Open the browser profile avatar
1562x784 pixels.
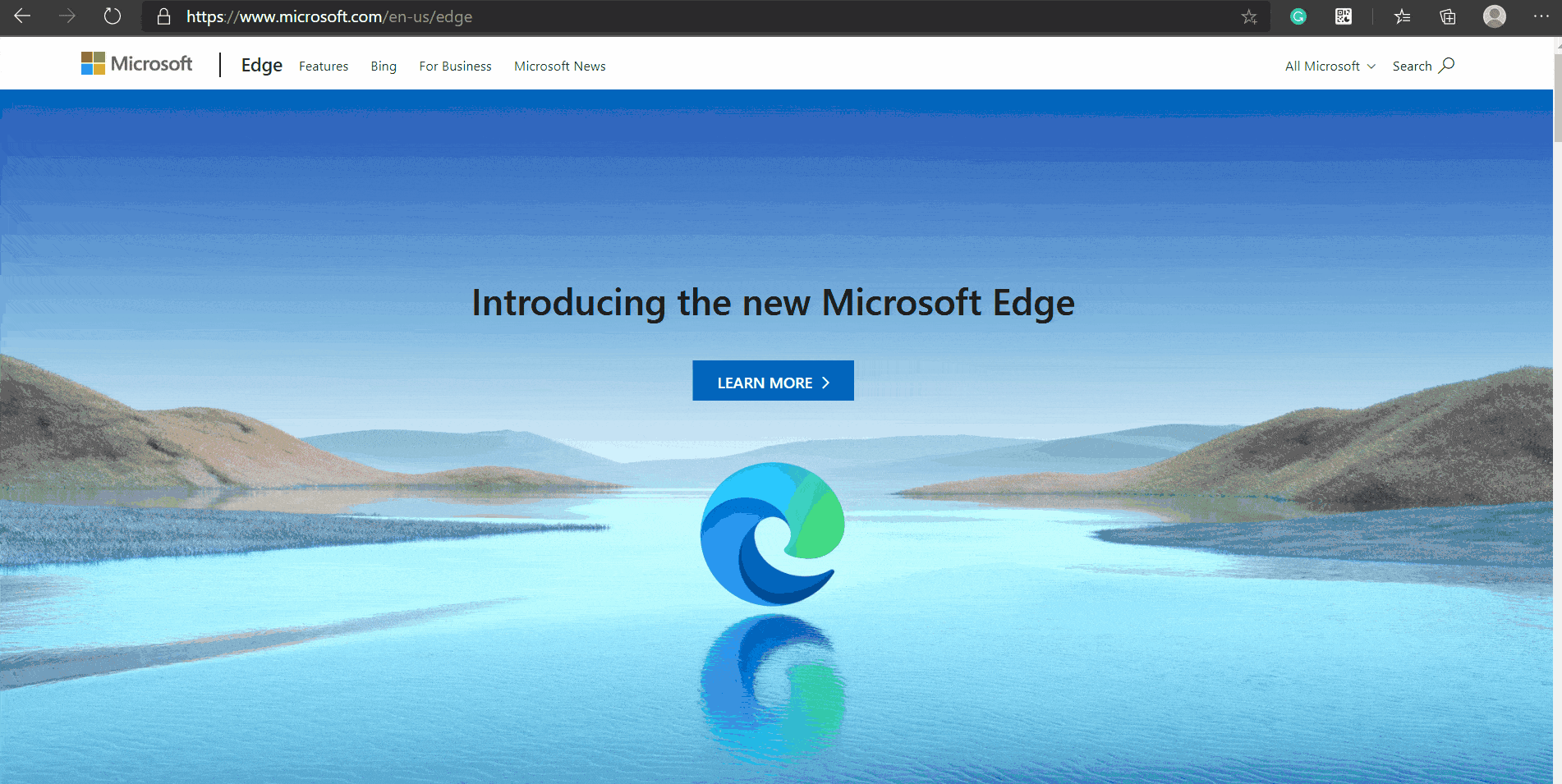coord(1494,16)
